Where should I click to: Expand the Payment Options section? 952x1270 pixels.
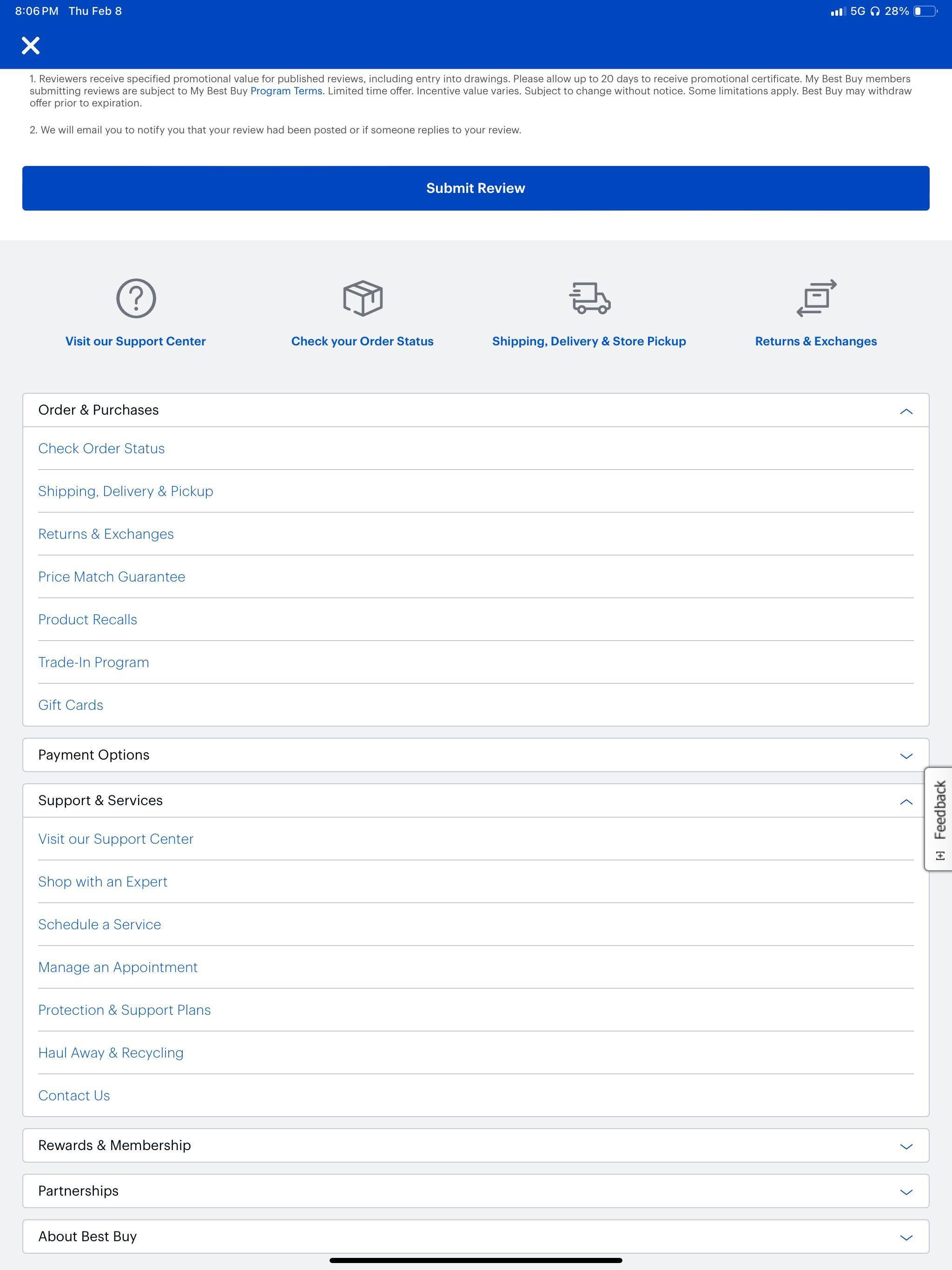point(906,755)
